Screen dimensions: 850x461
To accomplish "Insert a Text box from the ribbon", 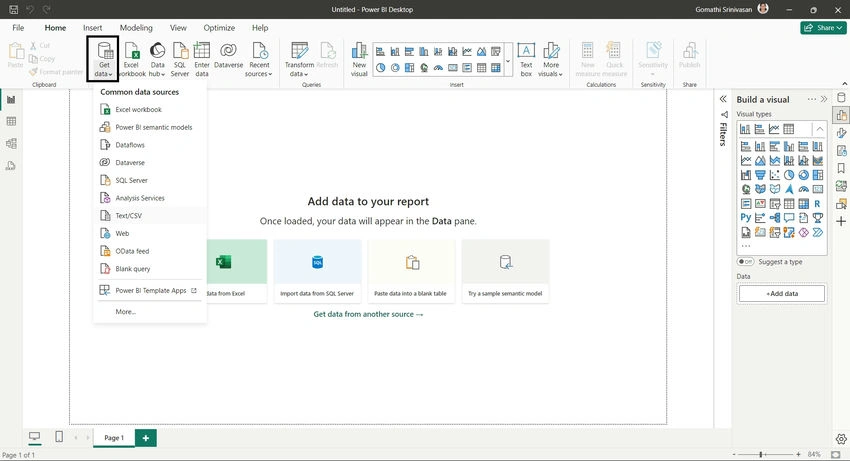I will point(526,59).
